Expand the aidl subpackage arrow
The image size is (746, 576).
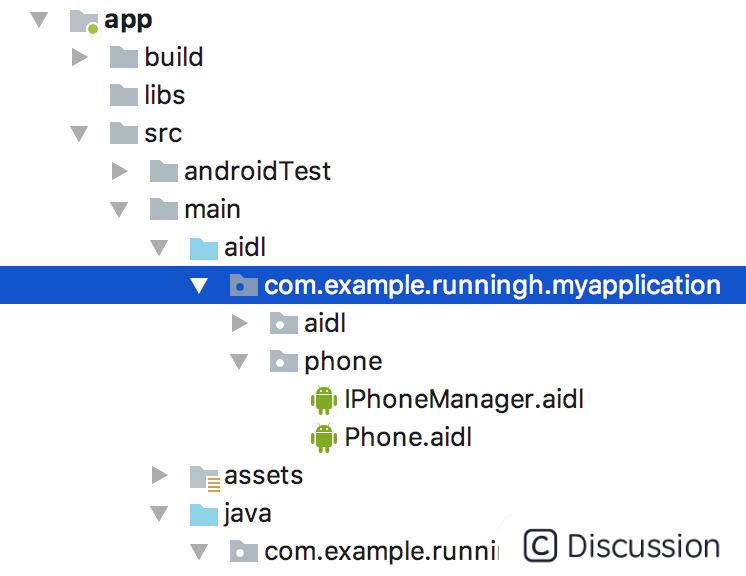(239, 323)
